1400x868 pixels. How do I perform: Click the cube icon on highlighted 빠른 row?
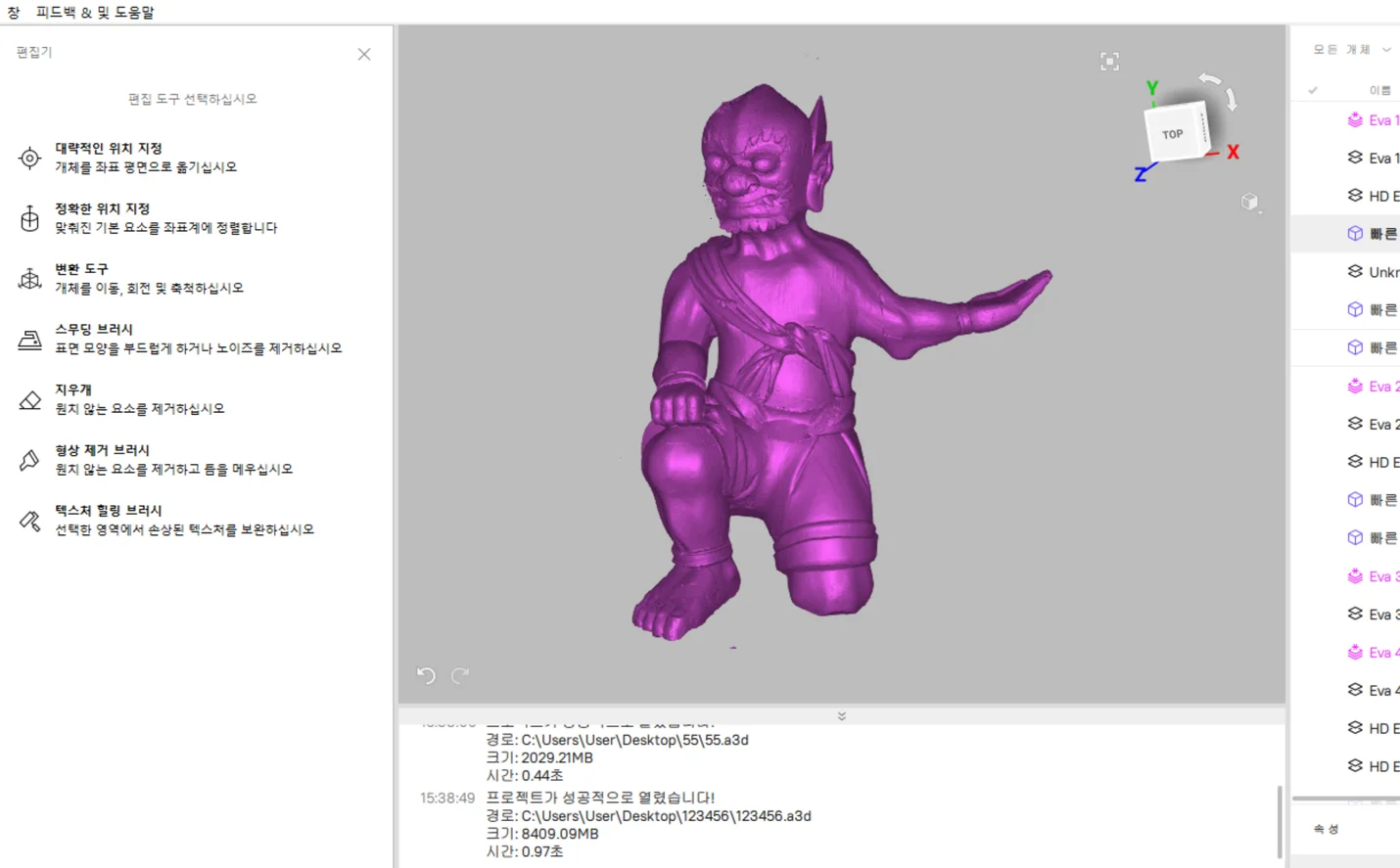click(1355, 233)
